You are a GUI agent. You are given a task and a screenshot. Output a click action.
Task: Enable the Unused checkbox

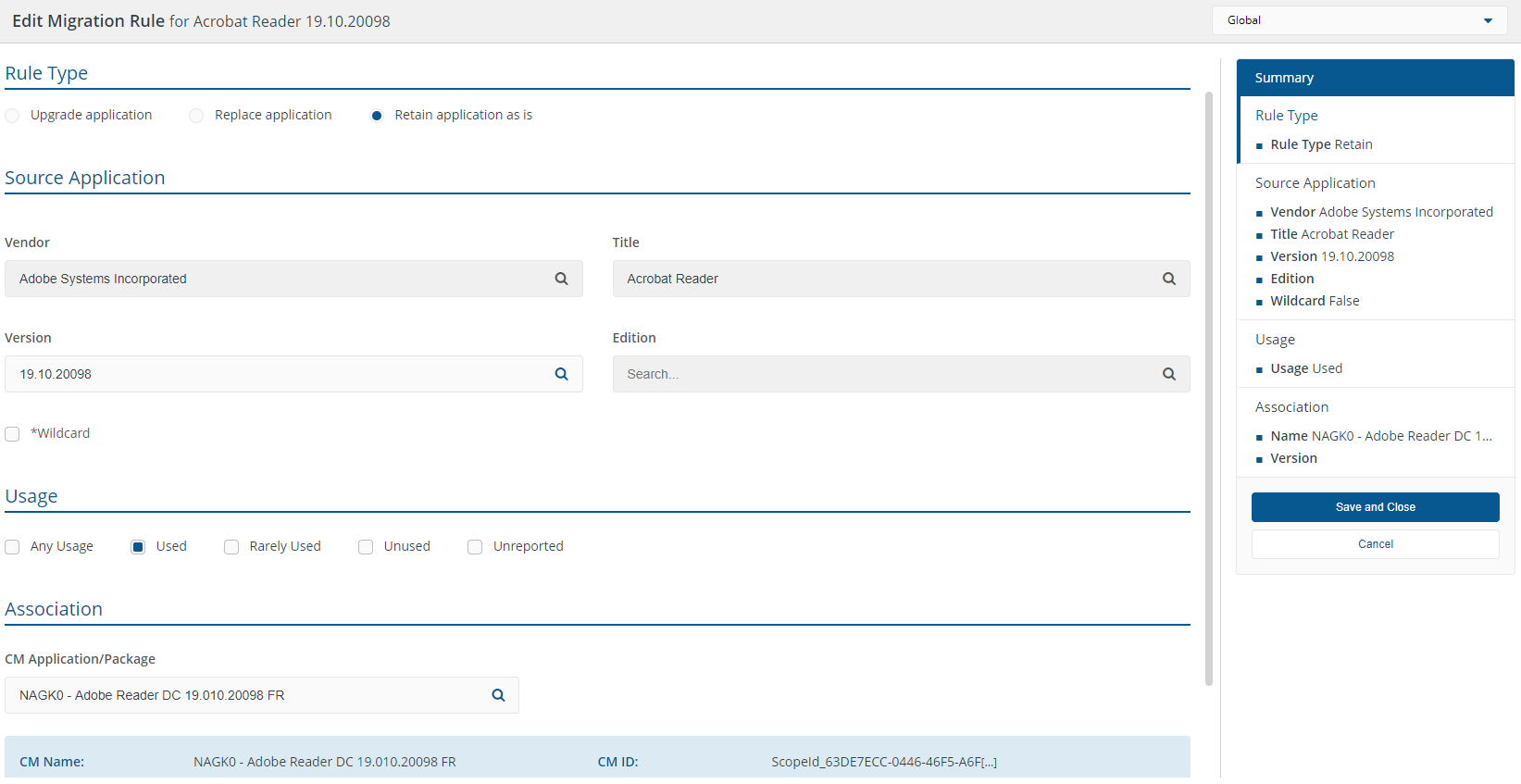(x=366, y=547)
